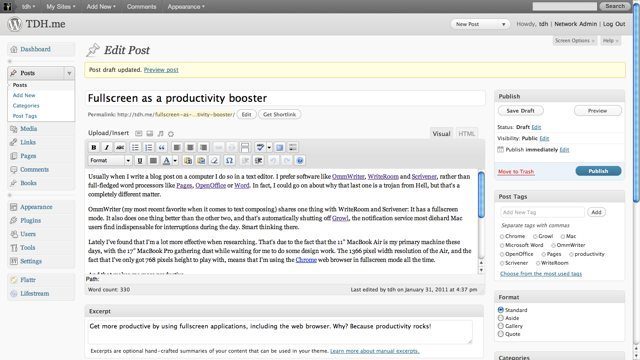Align text left

[x=177, y=147]
